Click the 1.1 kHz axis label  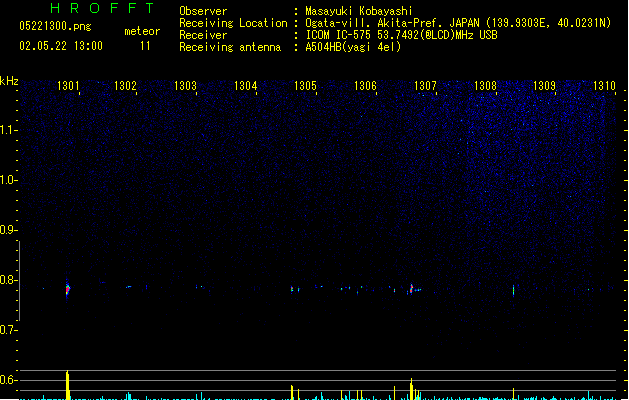(8, 130)
